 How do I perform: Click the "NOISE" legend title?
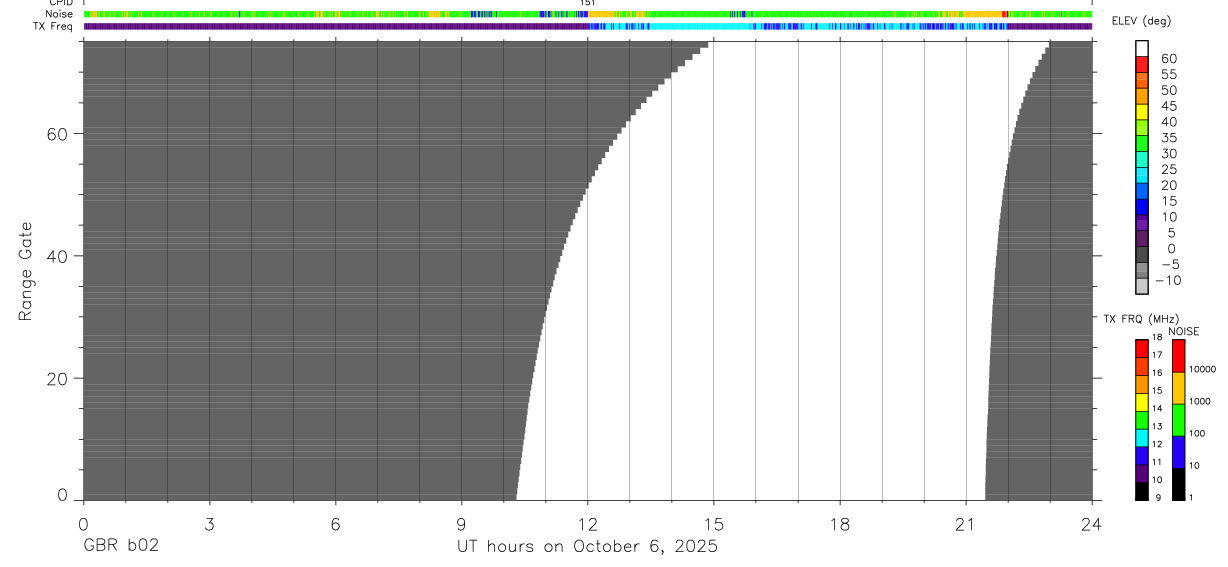tap(1183, 331)
